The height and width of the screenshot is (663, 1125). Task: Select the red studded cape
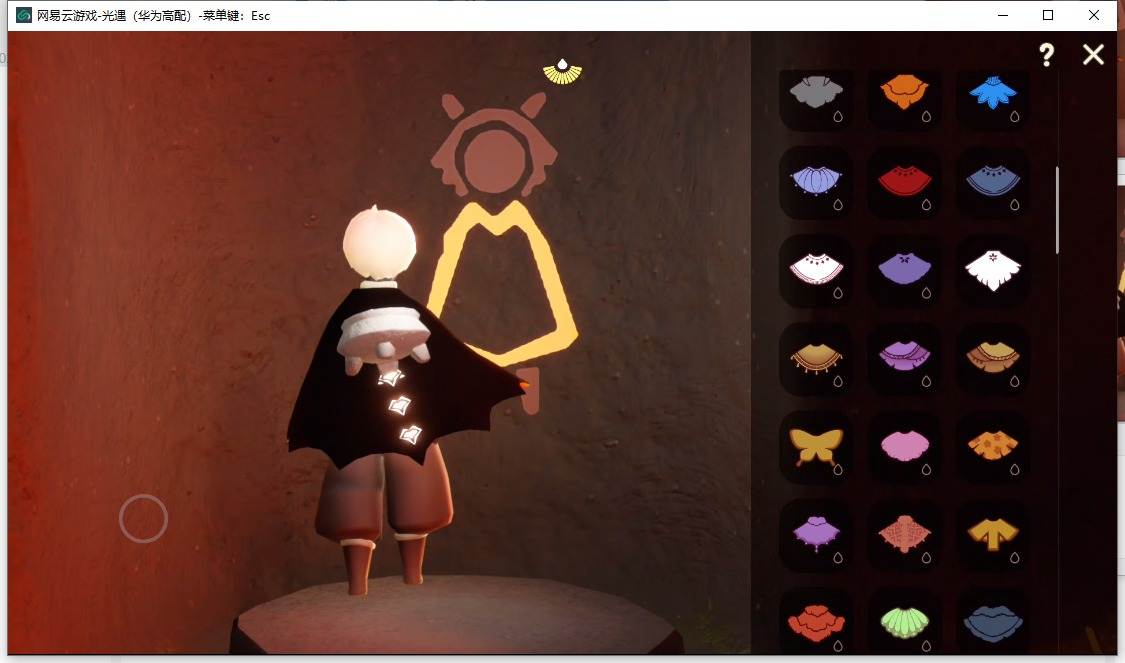pos(905,182)
